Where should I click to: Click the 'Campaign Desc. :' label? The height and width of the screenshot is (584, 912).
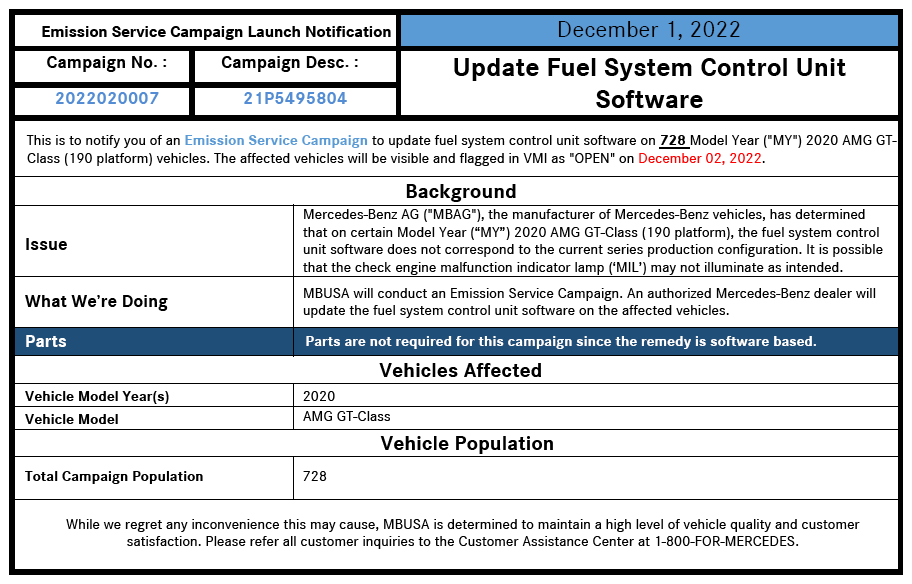coord(290,63)
